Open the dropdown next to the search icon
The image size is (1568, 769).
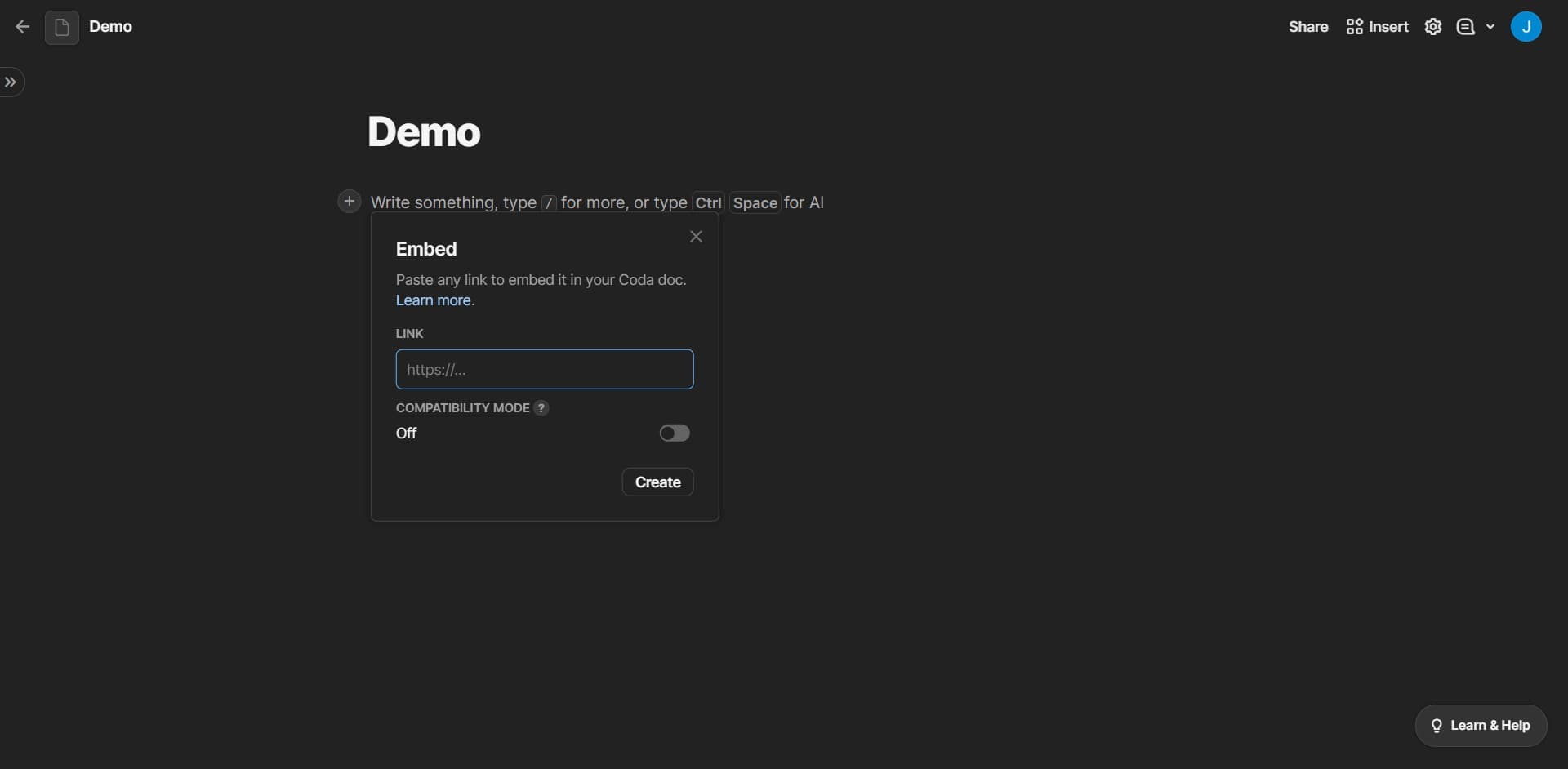[1490, 26]
